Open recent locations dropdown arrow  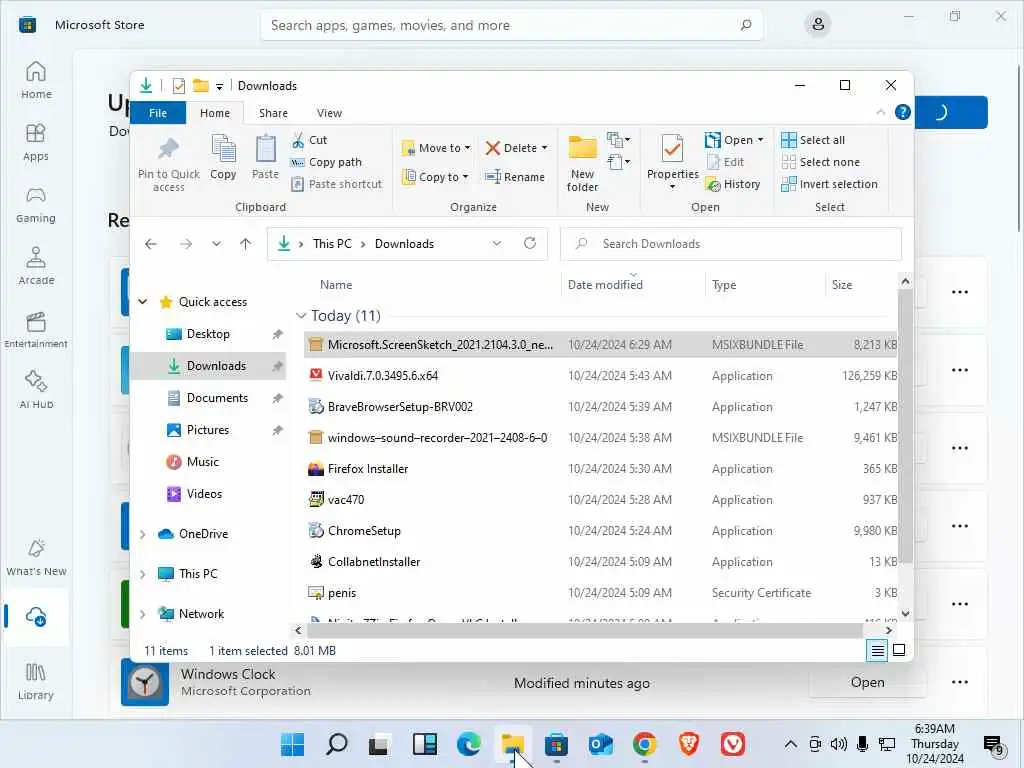click(216, 244)
